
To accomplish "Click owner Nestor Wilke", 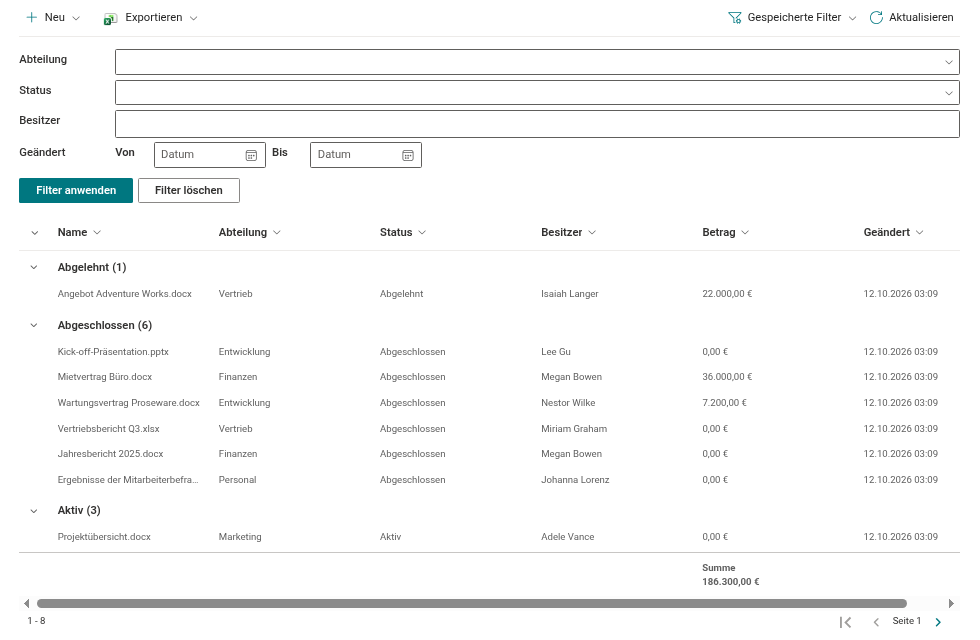I will pos(568,403).
